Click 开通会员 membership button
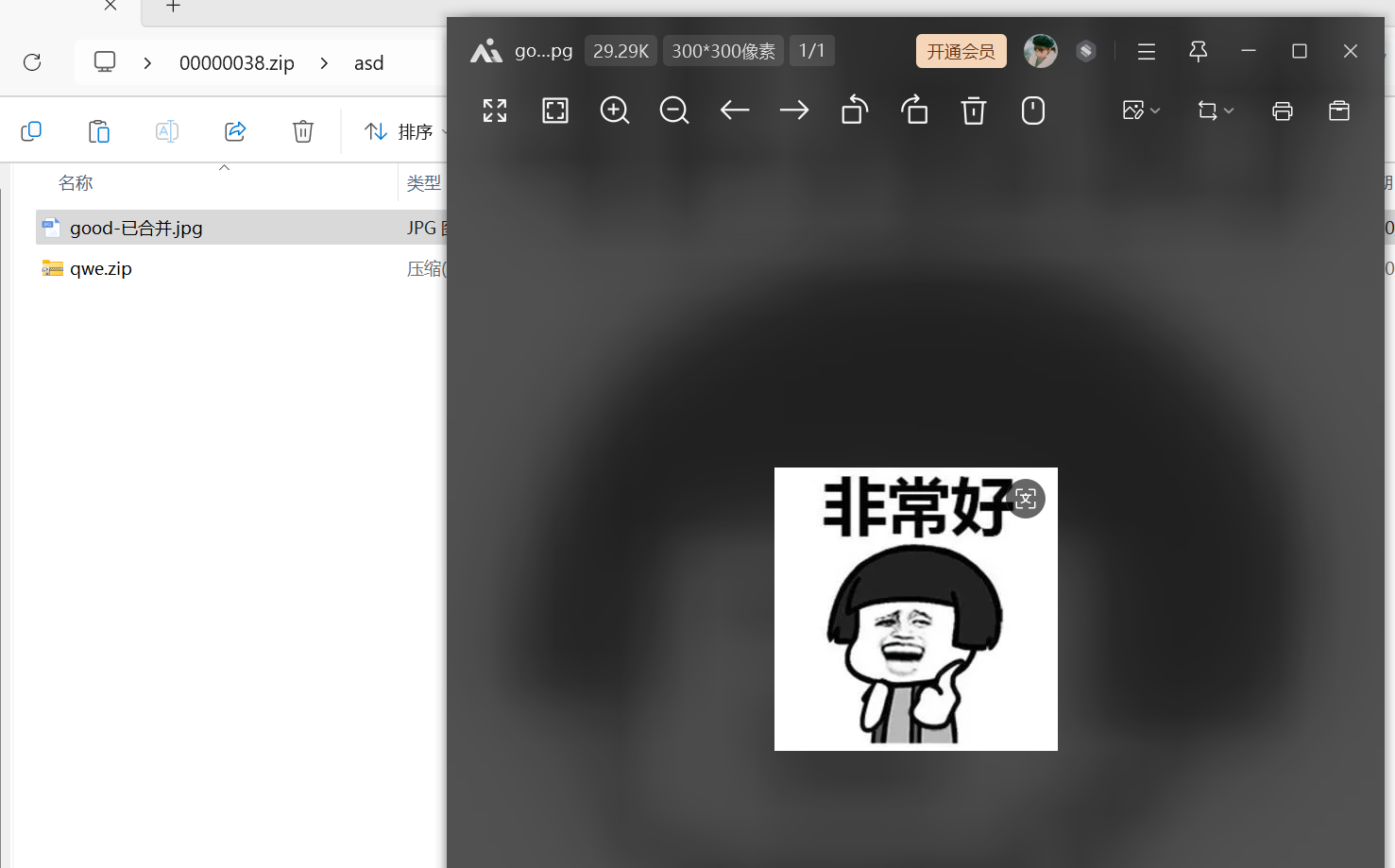The image size is (1395, 868). pyautogui.click(x=961, y=51)
